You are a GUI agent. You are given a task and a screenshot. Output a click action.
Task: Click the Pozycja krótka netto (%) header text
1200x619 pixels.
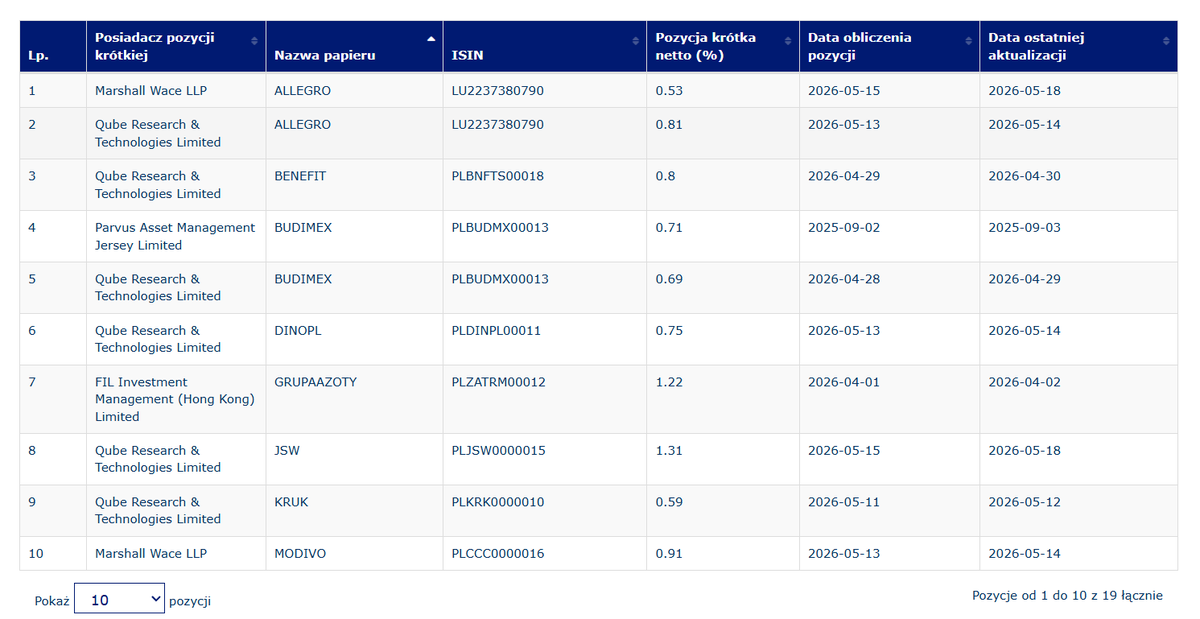click(x=706, y=46)
